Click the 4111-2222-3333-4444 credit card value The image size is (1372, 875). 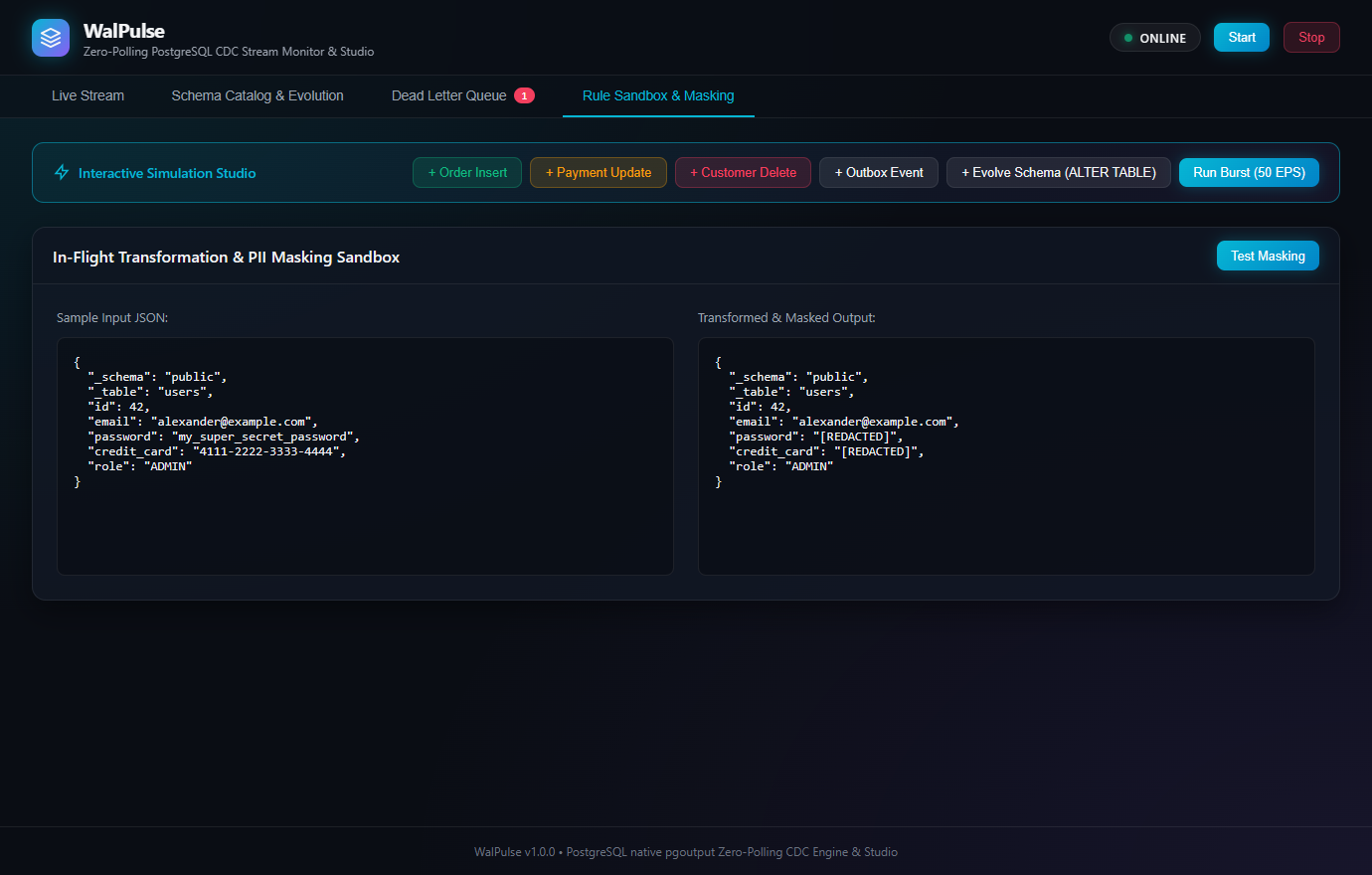click(x=267, y=451)
